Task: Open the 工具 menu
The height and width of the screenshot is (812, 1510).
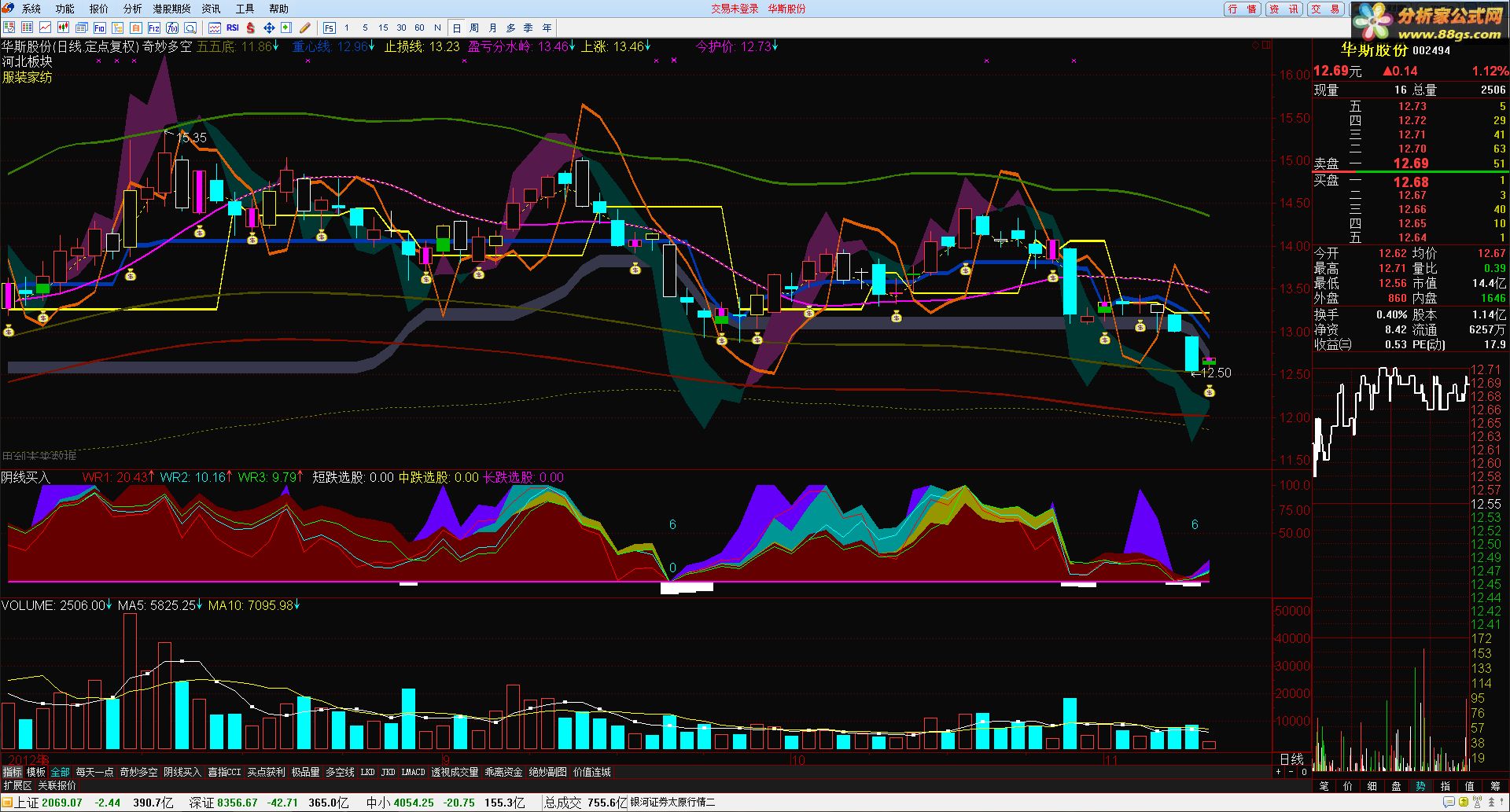Action: coord(245,9)
